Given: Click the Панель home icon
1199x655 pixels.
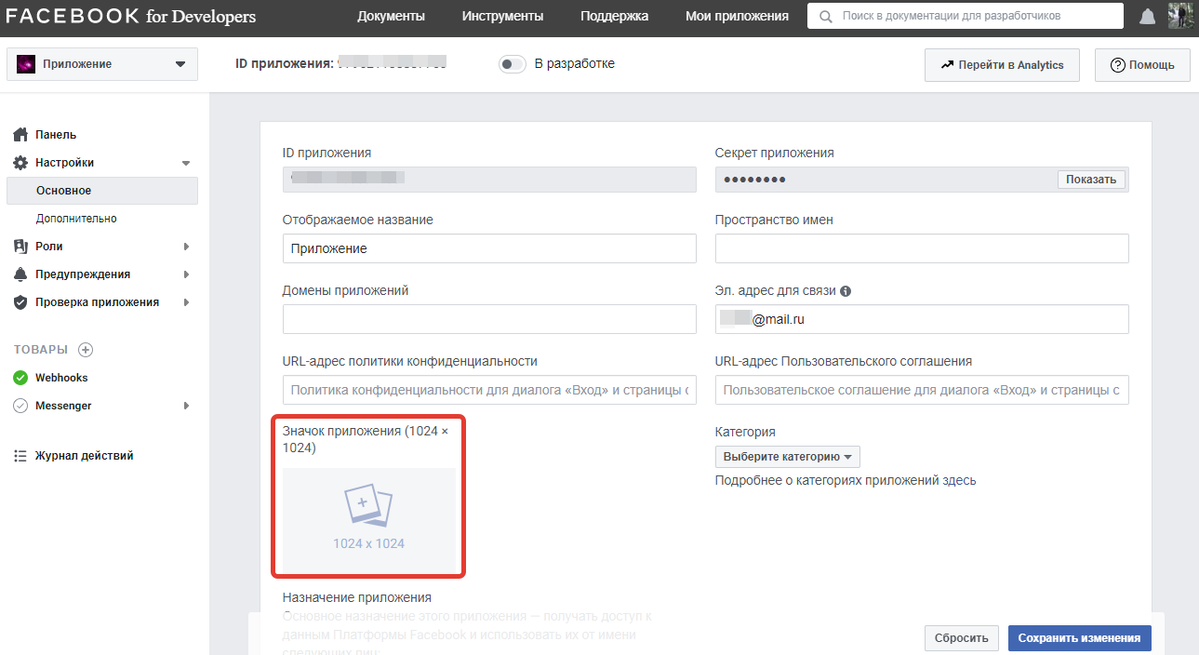Looking at the screenshot, I should pos(21,135).
